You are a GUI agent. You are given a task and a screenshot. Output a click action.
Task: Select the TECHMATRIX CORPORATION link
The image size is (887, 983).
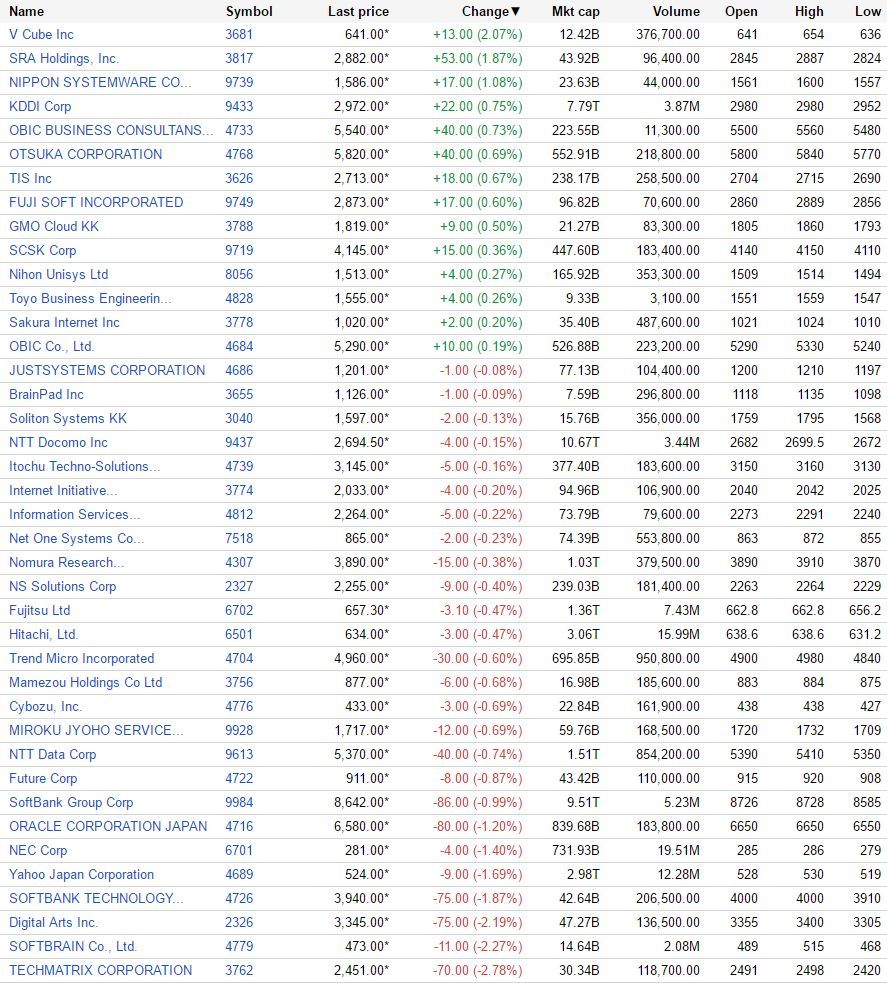point(100,970)
